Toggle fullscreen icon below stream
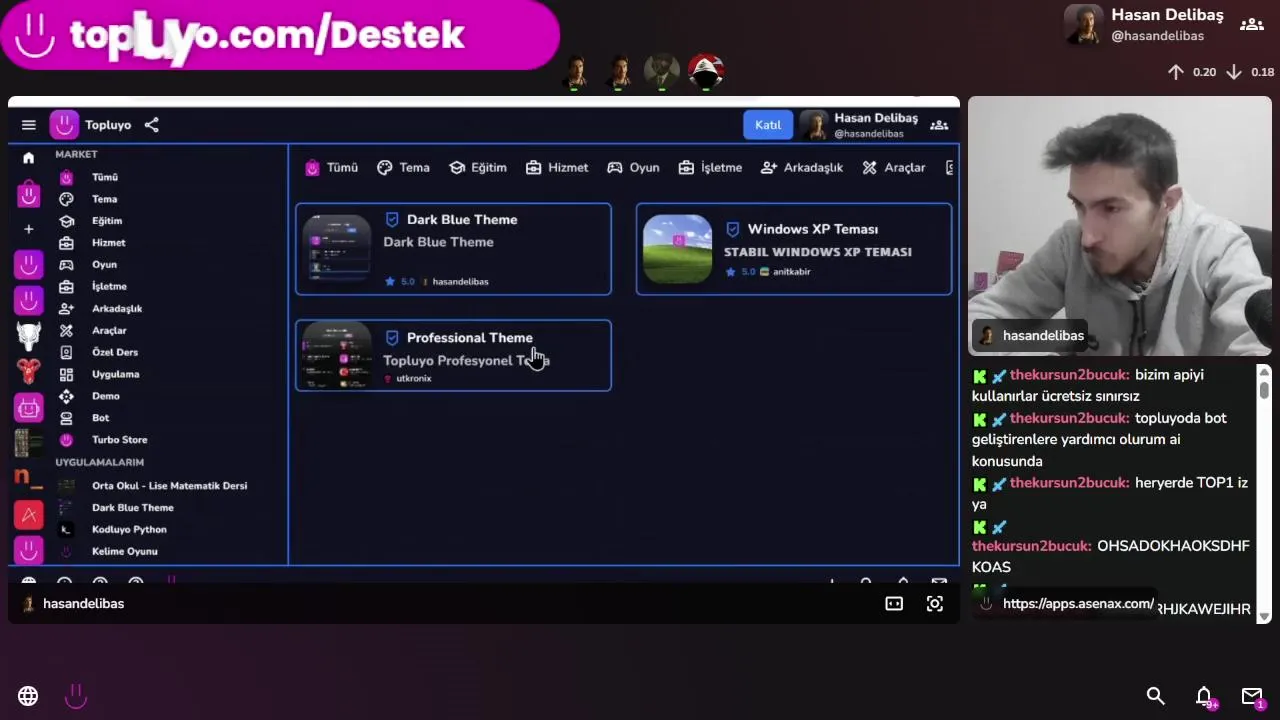The image size is (1280, 720). (x=935, y=604)
